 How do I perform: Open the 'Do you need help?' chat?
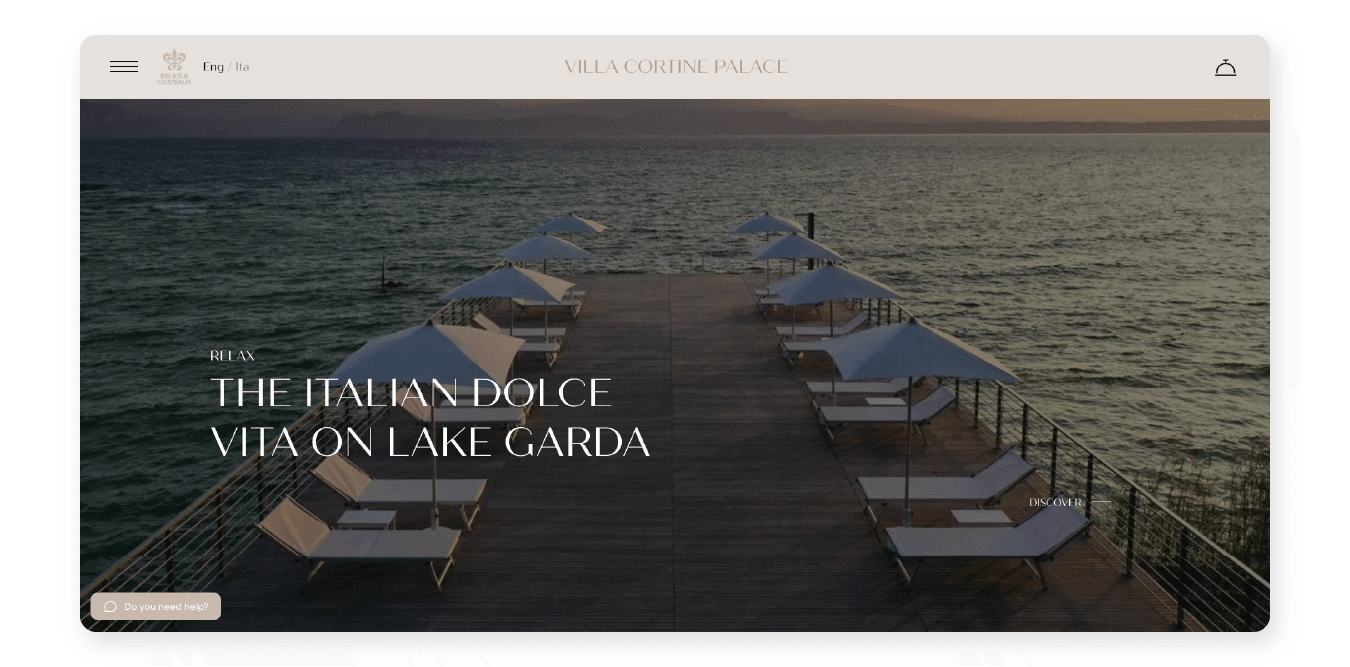tap(166, 607)
